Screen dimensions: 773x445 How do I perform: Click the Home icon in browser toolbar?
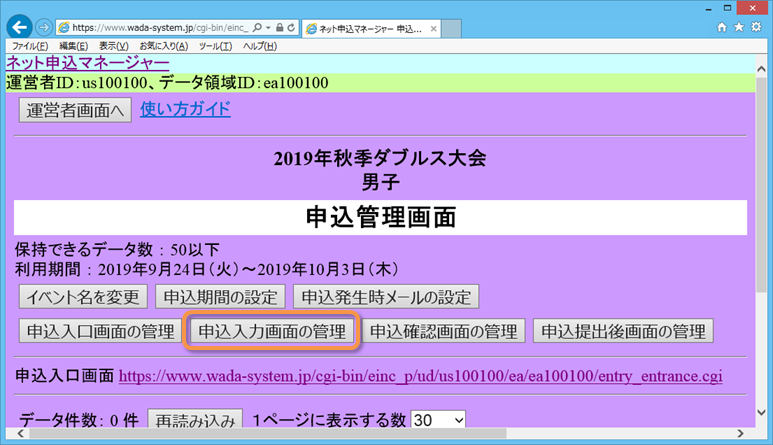coord(722,27)
